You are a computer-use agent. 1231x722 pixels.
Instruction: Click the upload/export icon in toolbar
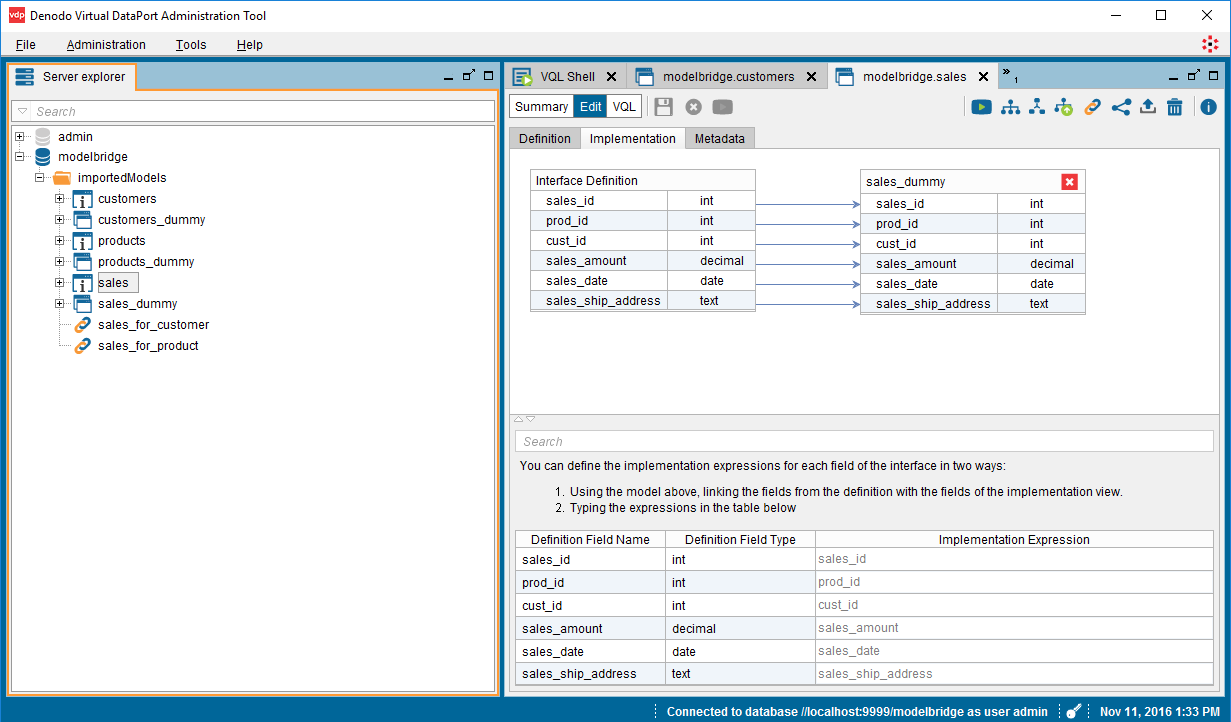pyautogui.click(x=1148, y=107)
